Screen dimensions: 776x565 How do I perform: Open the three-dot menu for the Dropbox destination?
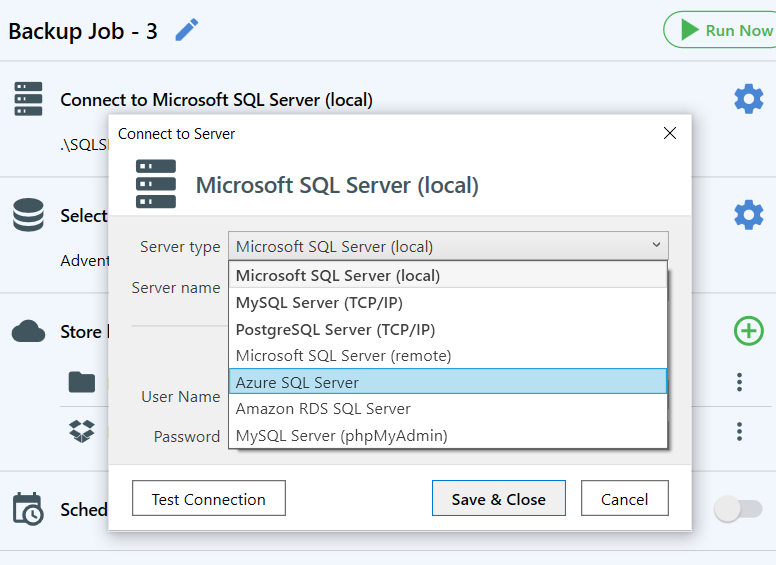(x=739, y=431)
